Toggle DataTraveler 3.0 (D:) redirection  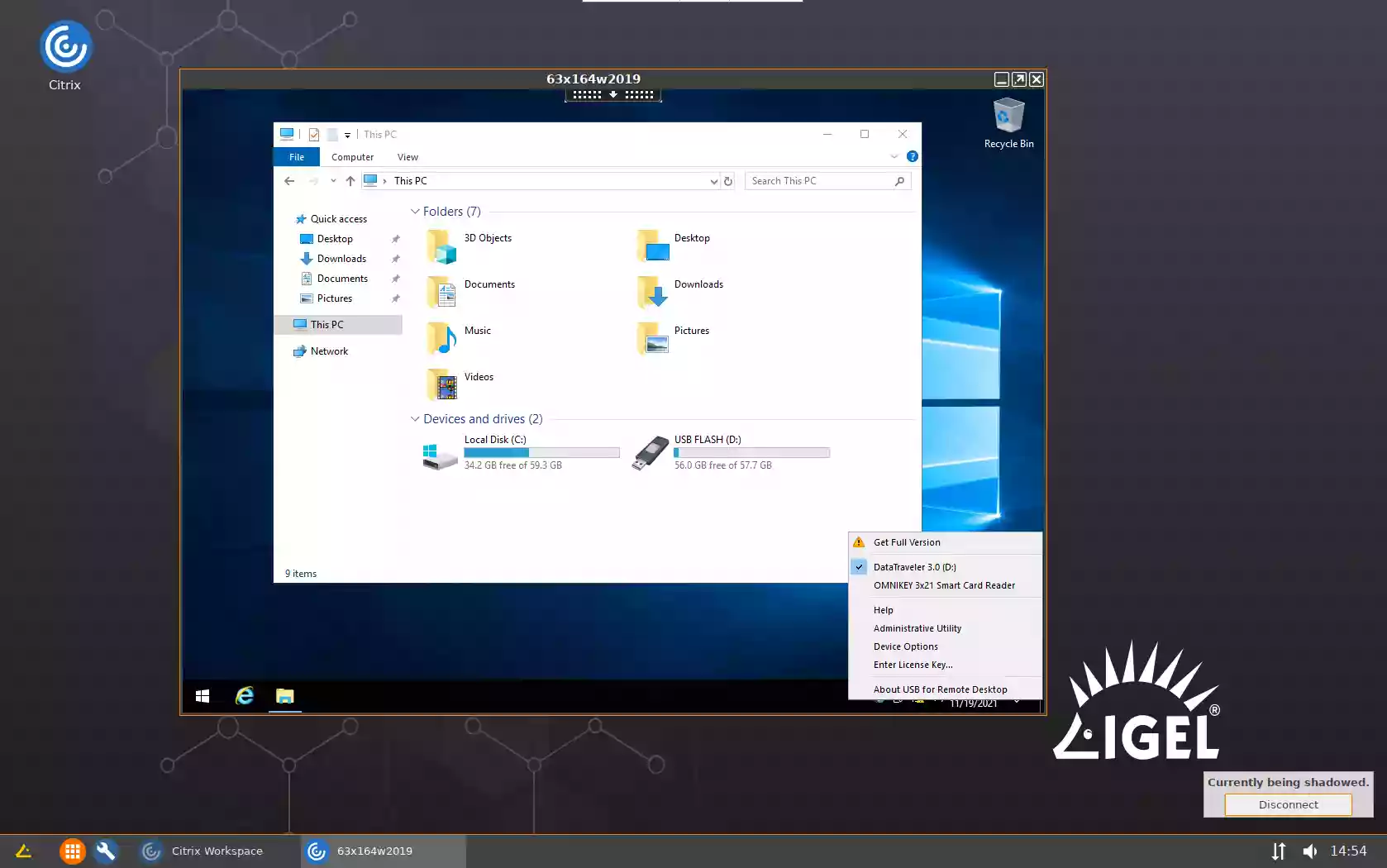pos(946,567)
